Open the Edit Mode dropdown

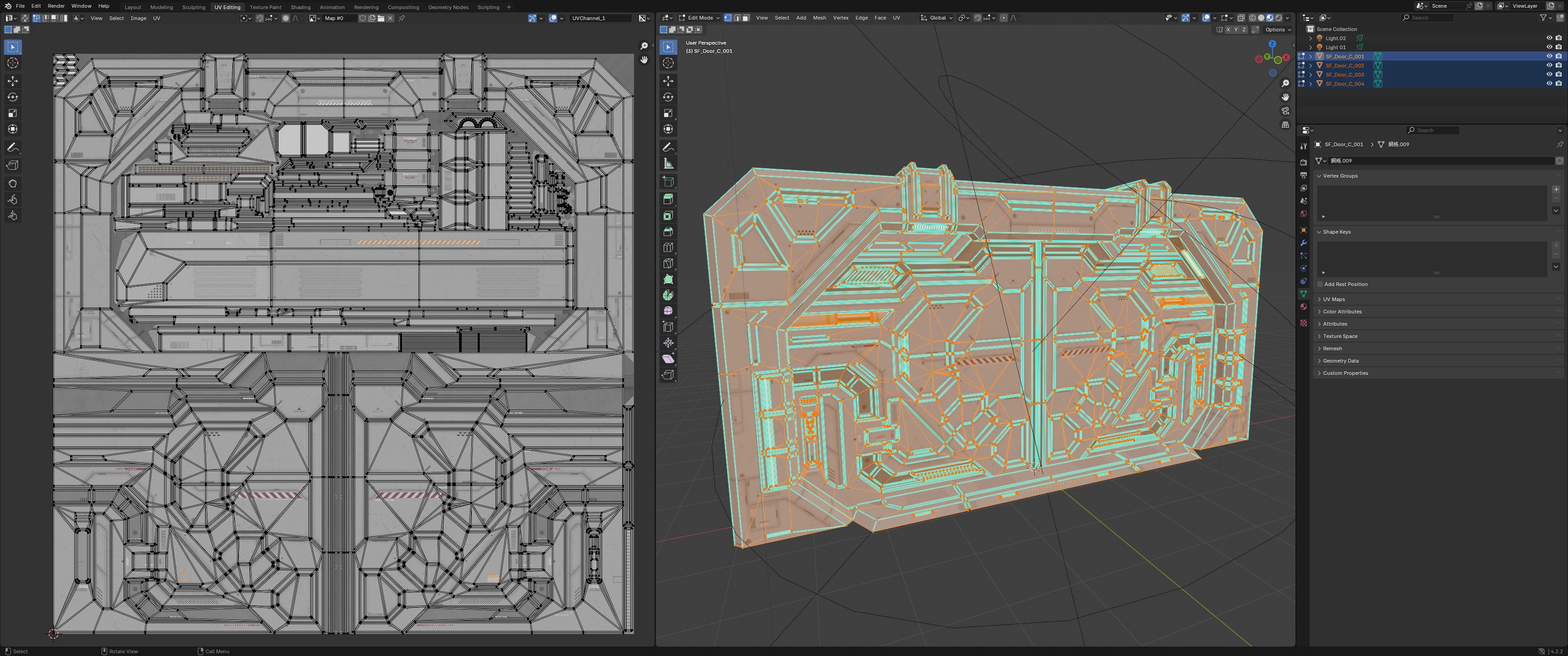[699, 18]
